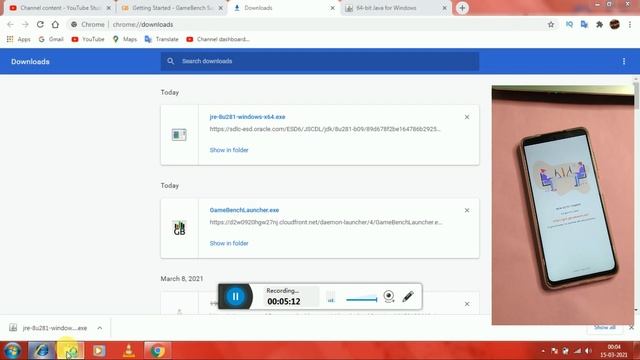Launch VLC from the taskbar
The width and height of the screenshot is (640, 360).
[x=129, y=351]
